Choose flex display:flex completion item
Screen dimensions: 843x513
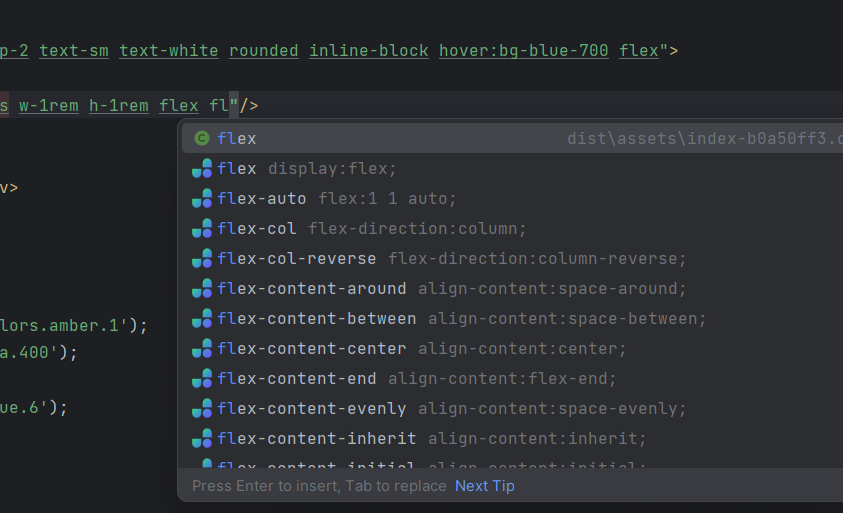[x=512, y=168]
